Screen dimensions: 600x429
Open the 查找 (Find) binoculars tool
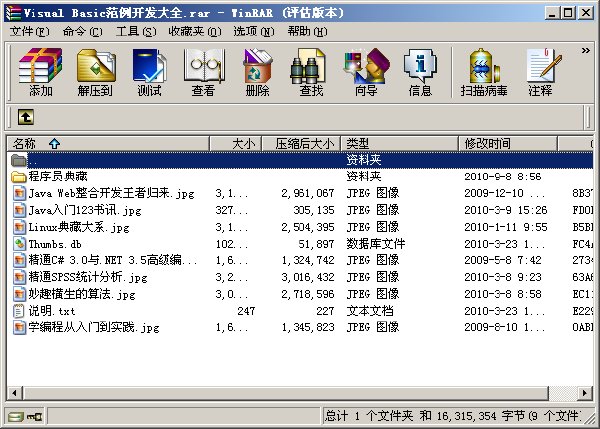311,72
